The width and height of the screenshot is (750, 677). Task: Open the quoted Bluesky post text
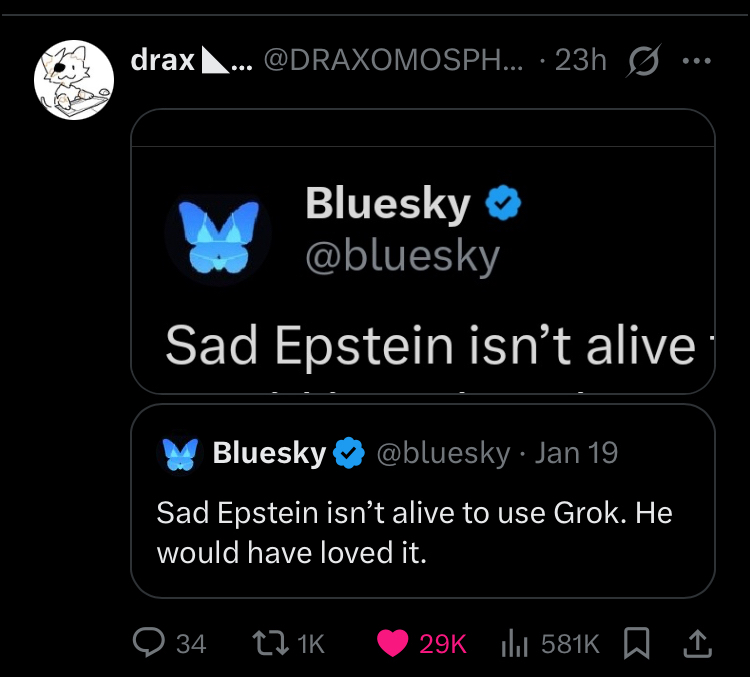click(414, 532)
